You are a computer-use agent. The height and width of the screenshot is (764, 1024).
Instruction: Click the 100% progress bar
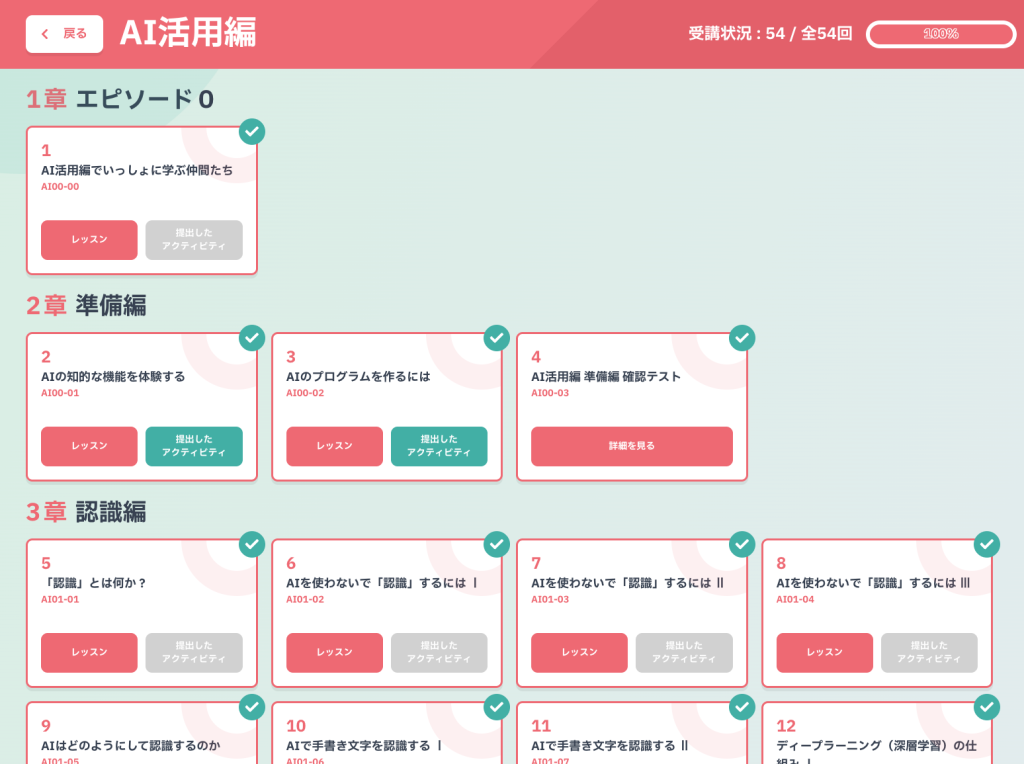[940, 34]
